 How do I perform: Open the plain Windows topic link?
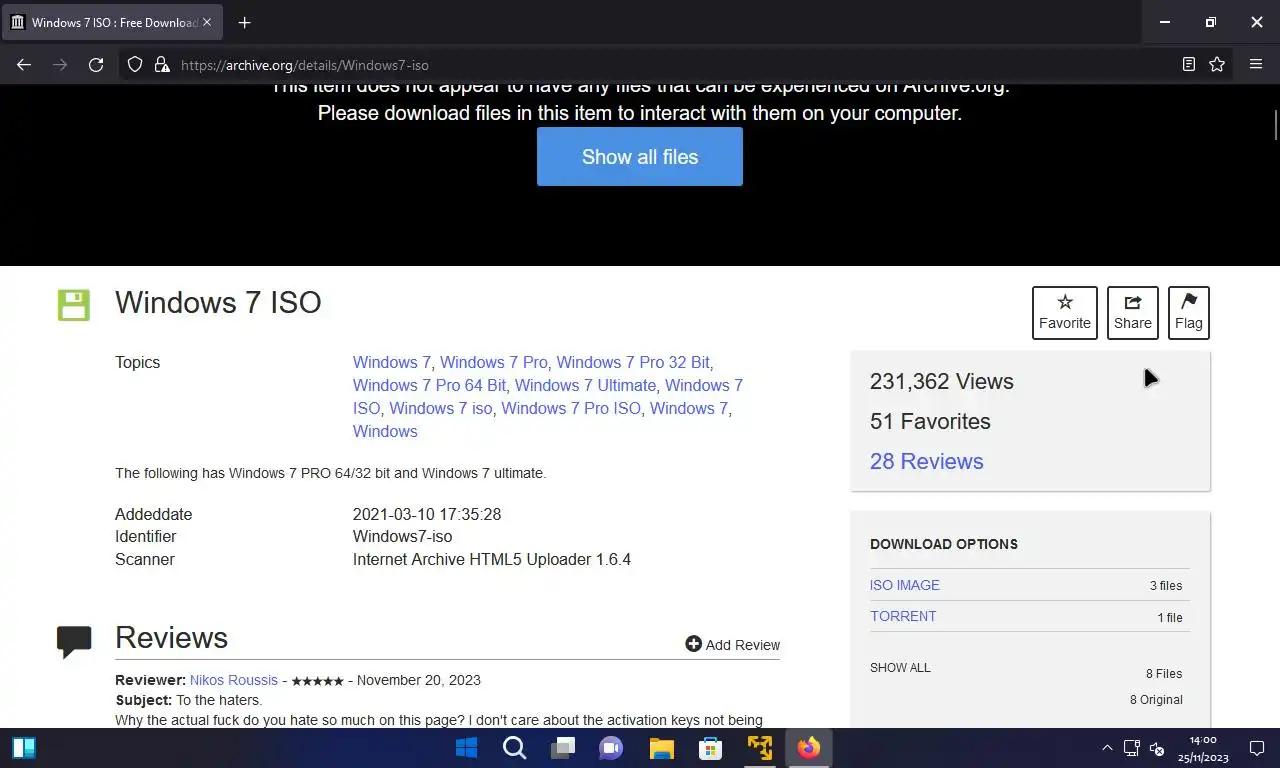tap(385, 431)
